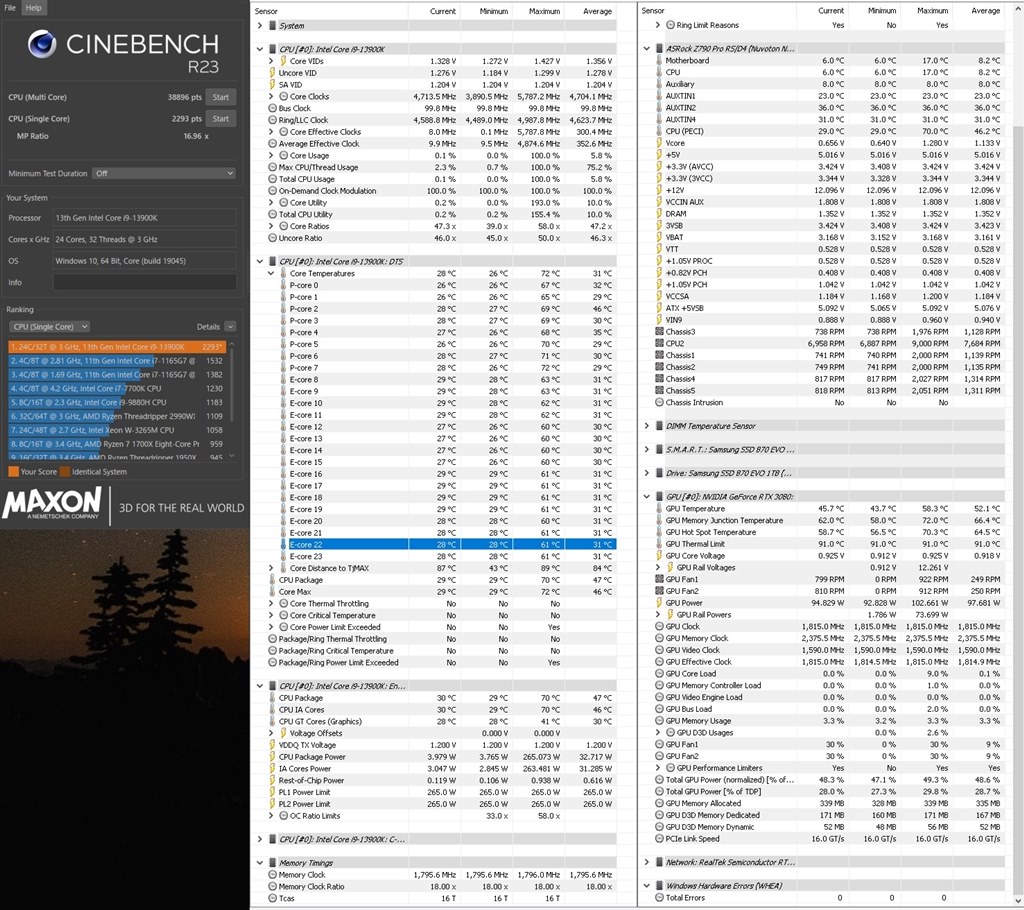Viewport: 1024px width, 910px height.
Task: Collapse the Core Temperatures tree
Action: [x=271, y=274]
